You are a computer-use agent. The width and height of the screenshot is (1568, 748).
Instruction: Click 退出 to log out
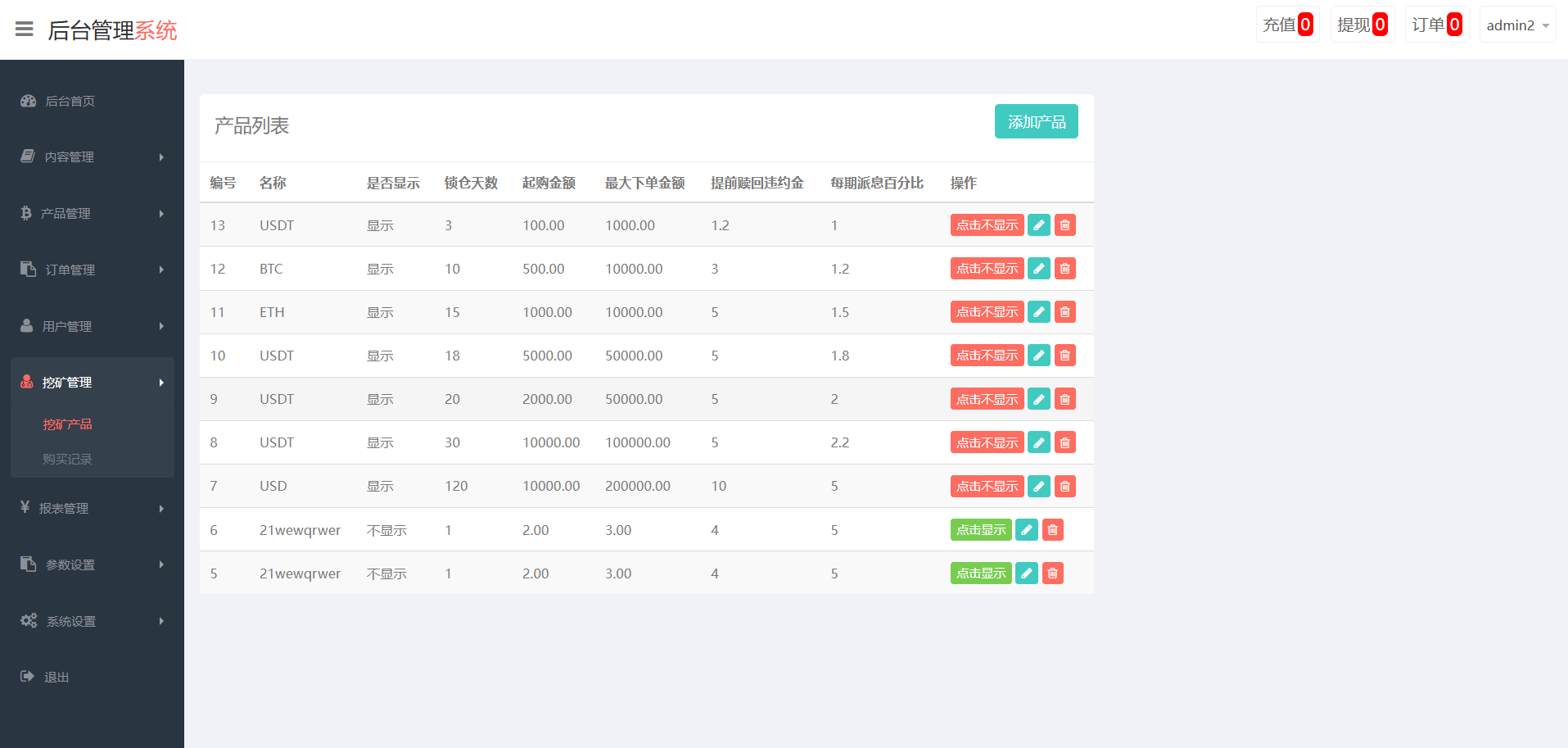[56, 677]
